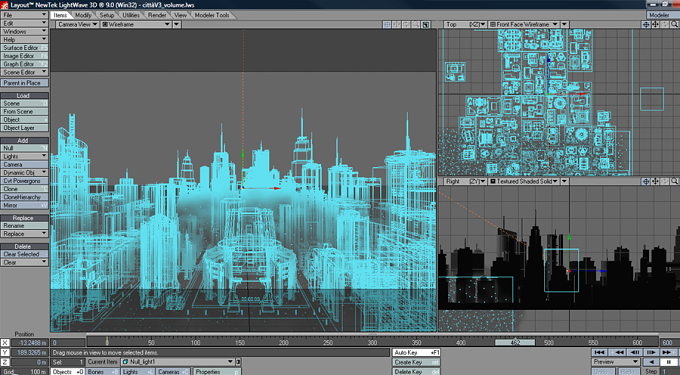Image resolution: width=680 pixels, height=375 pixels.
Task: Click the frame slider at 482
Action: (515, 342)
